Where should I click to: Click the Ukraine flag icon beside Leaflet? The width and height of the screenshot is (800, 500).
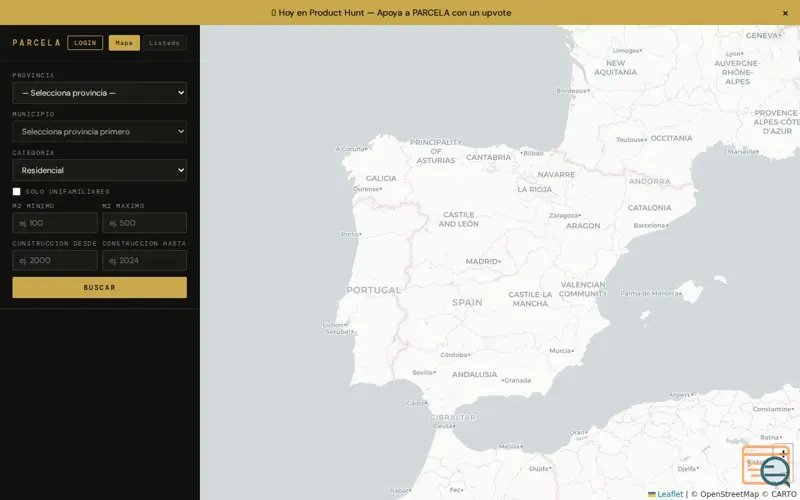click(652, 494)
